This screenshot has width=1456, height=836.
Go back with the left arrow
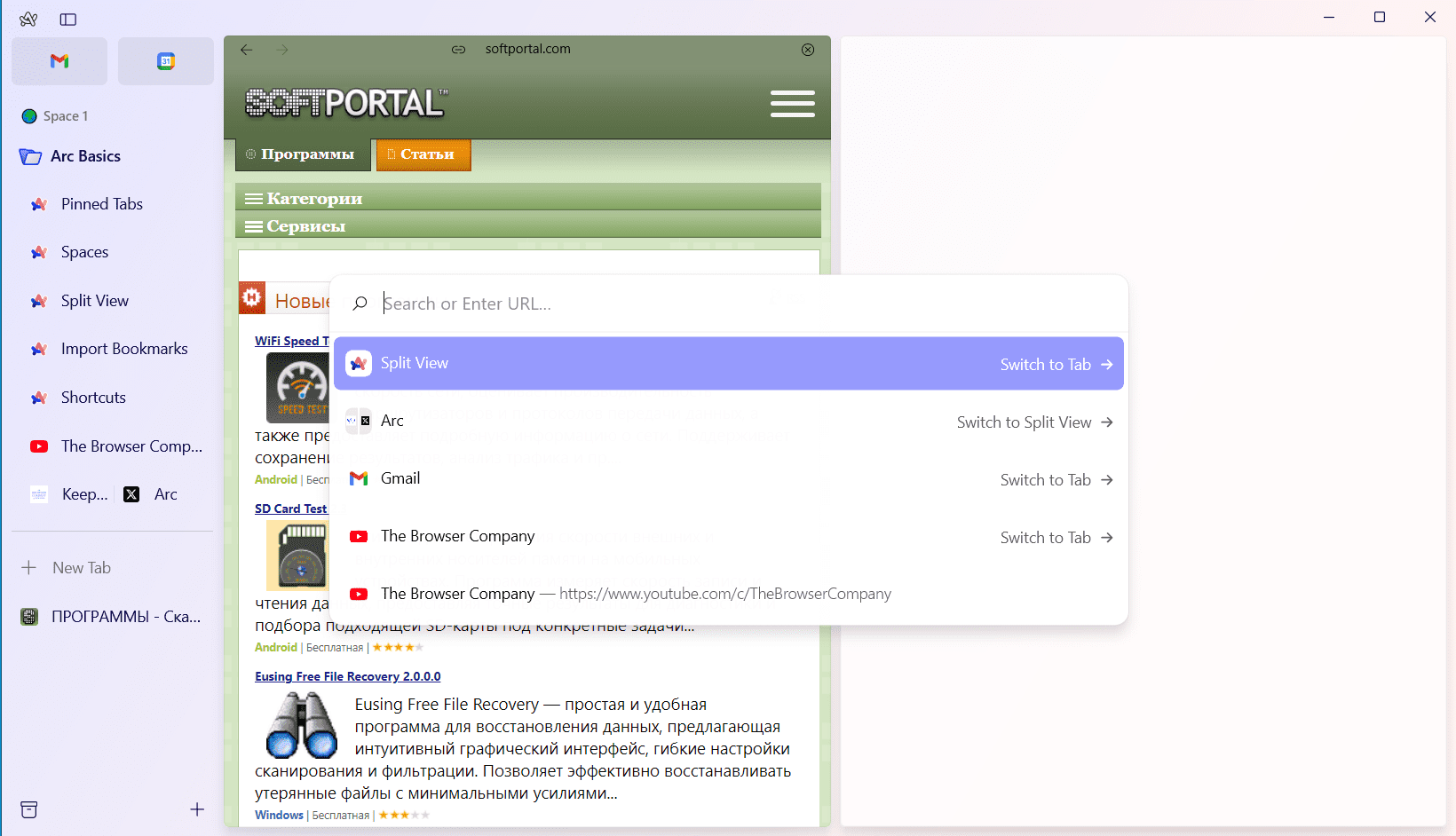[247, 50]
